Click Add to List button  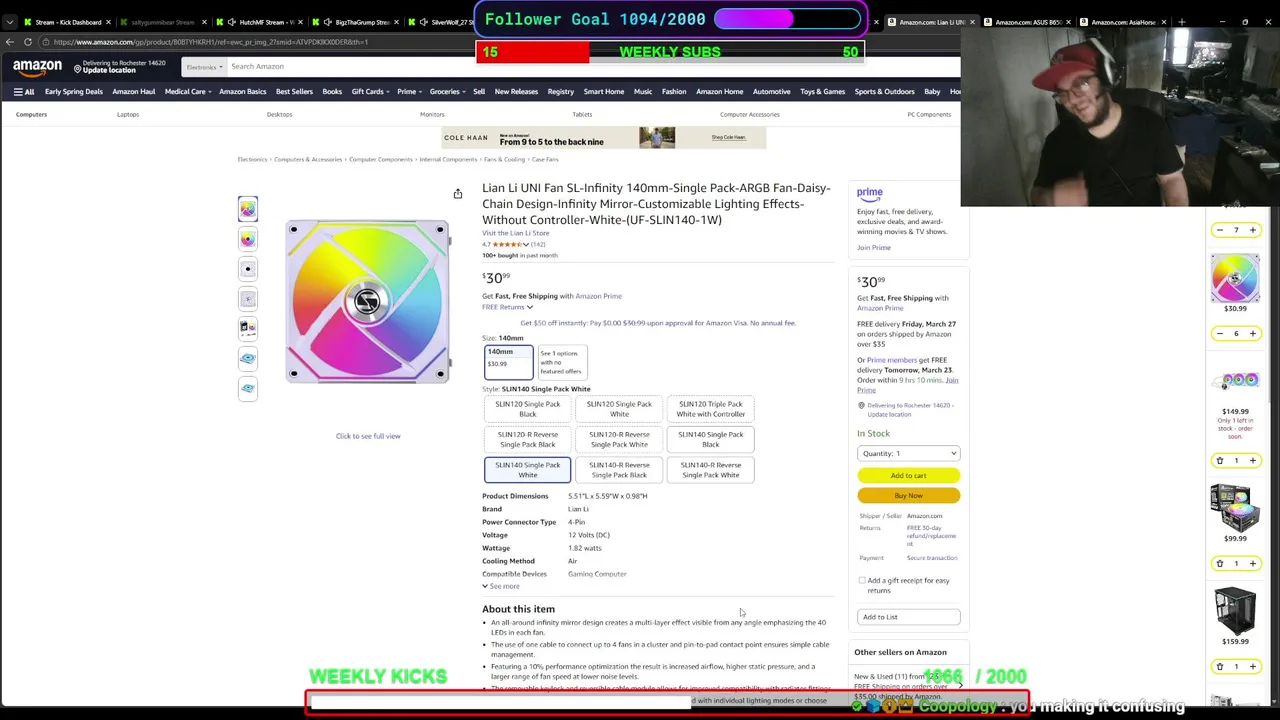(908, 617)
